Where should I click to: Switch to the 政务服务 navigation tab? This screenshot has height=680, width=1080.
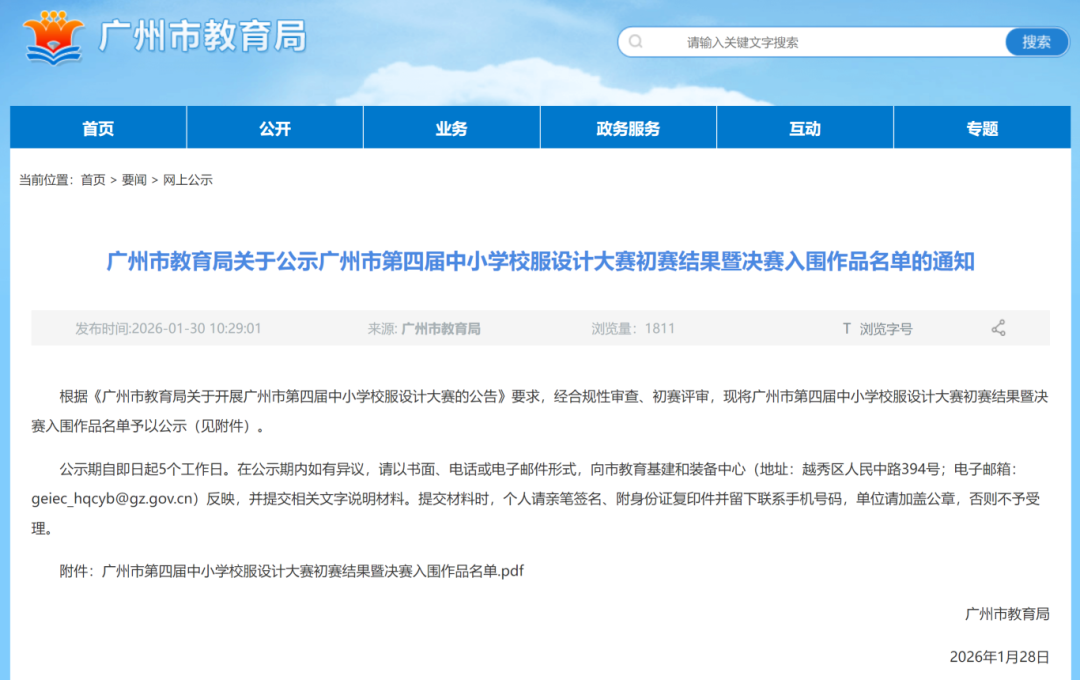coord(627,127)
